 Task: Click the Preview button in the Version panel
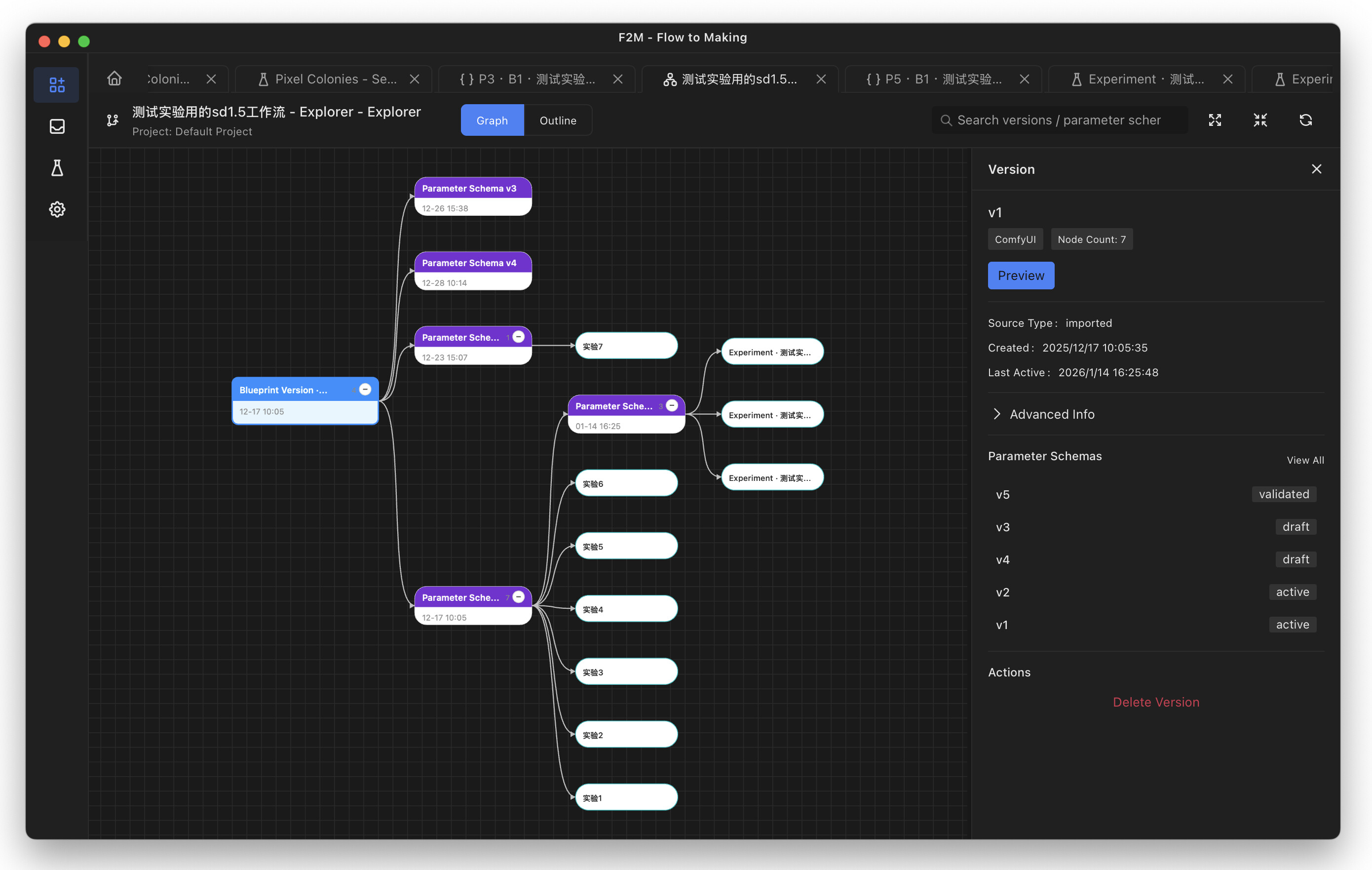pyautogui.click(x=1021, y=276)
